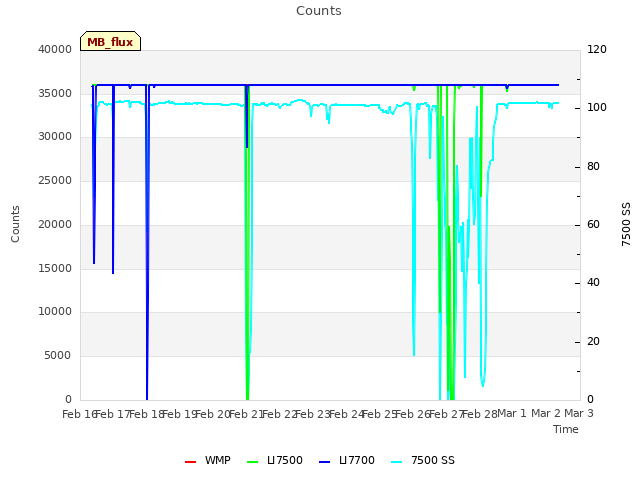This screenshot has width=640, height=480.
Task: Click the Mar 1 x-axis date label
Action: (x=512, y=413)
